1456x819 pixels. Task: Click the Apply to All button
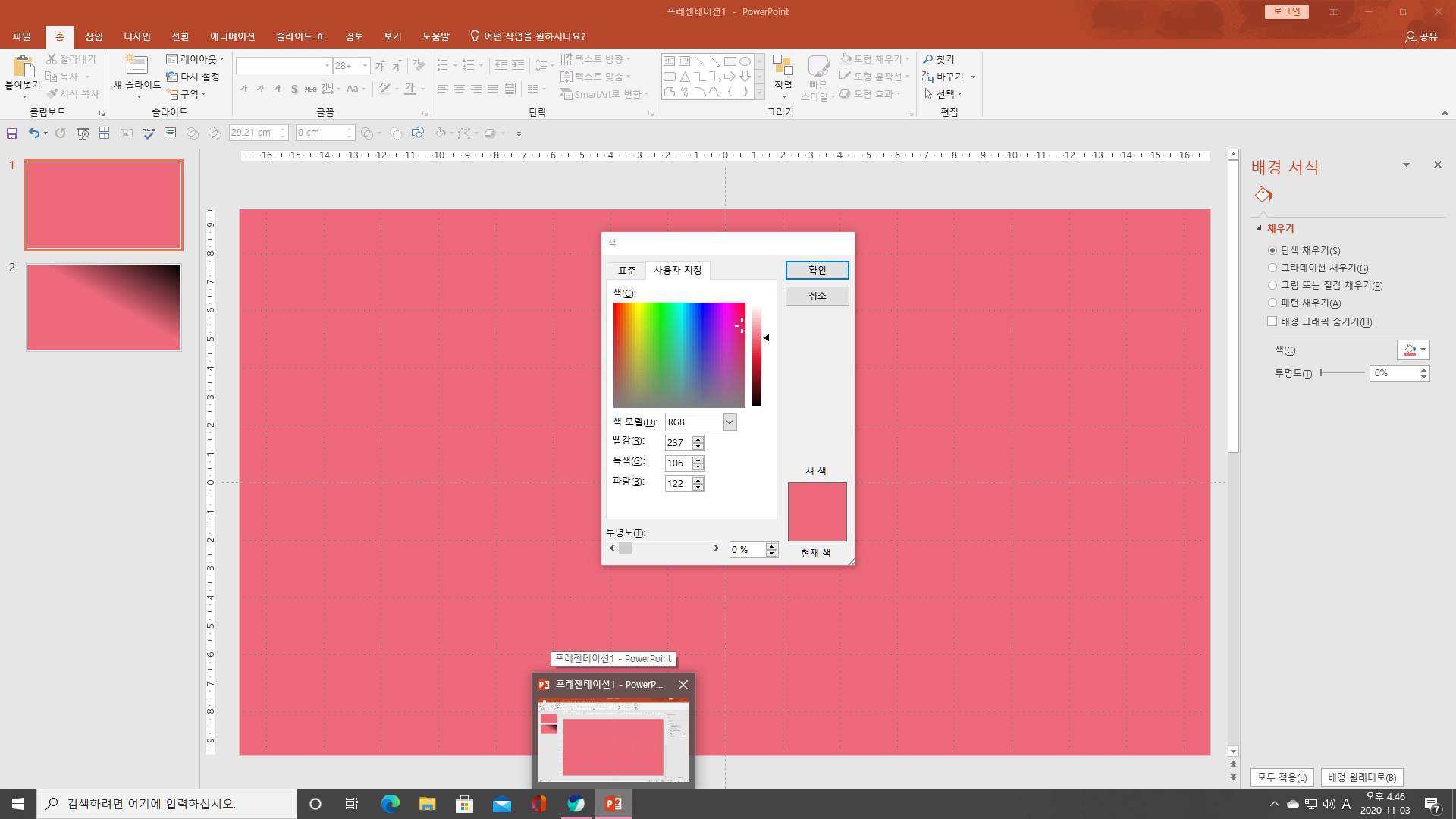[1282, 777]
